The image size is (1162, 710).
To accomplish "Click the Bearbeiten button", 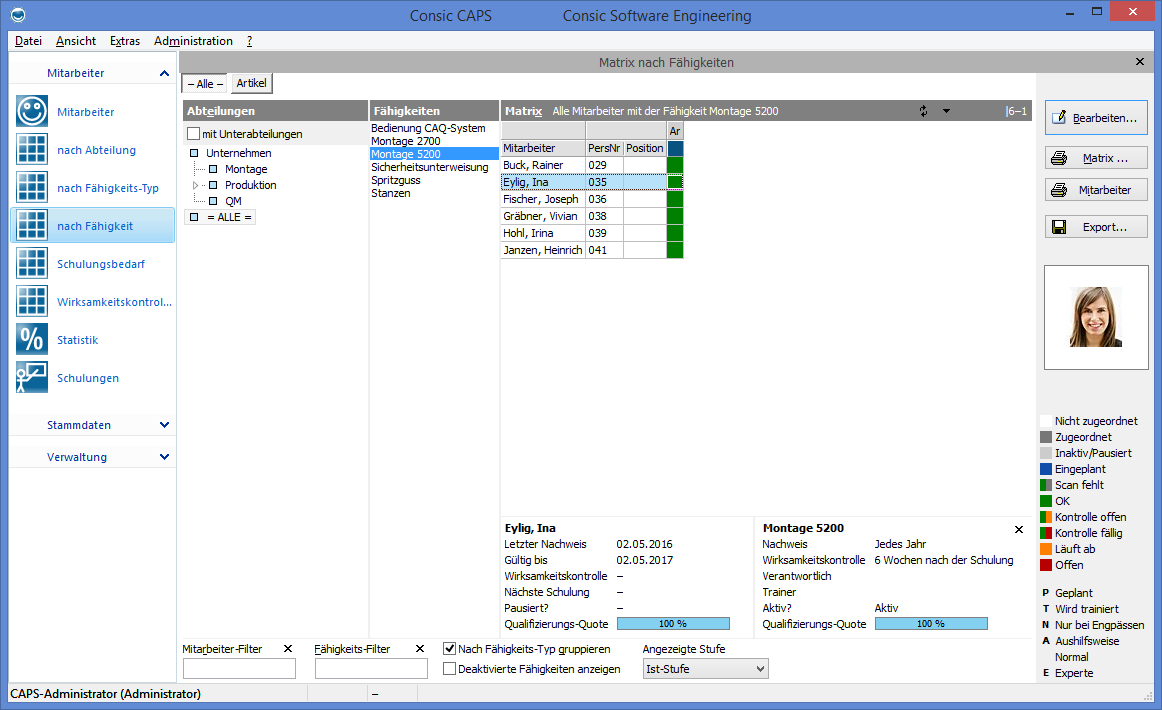I will click(x=1096, y=118).
